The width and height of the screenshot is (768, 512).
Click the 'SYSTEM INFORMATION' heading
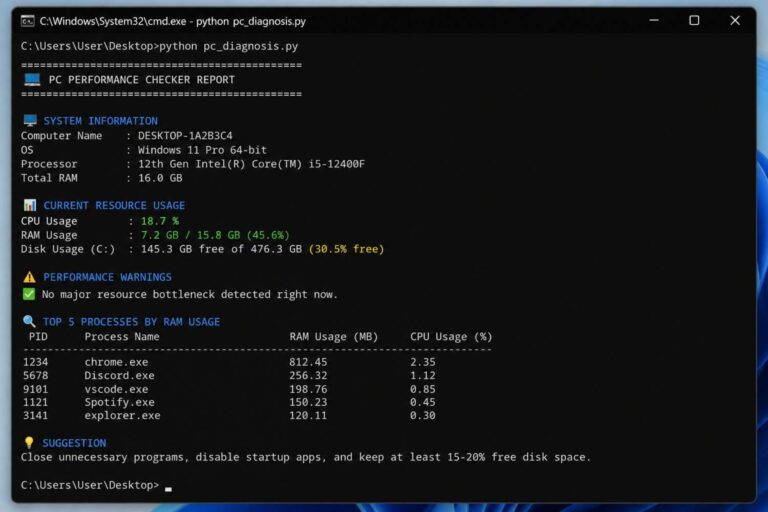coord(100,121)
